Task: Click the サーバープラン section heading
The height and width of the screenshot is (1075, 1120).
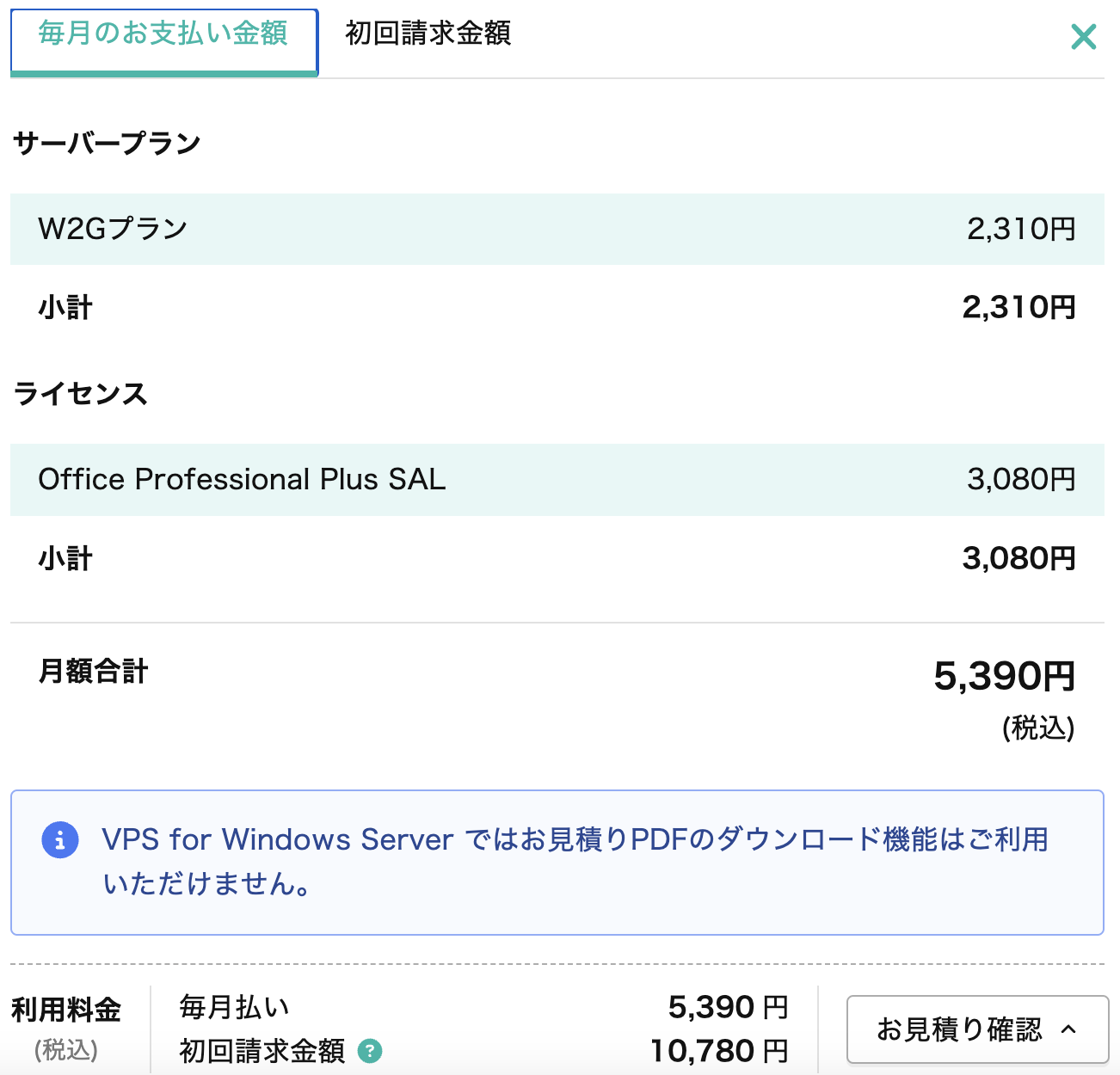Action: (107, 143)
